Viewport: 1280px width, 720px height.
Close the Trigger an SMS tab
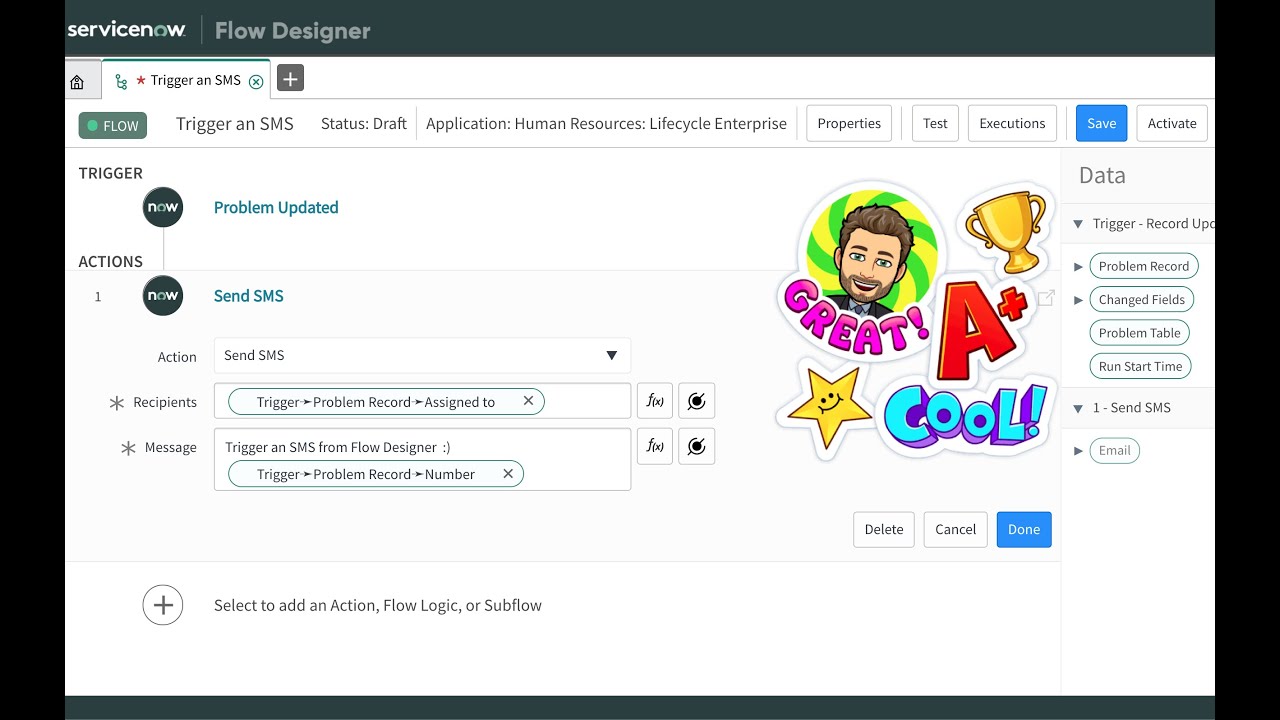pyautogui.click(x=257, y=79)
